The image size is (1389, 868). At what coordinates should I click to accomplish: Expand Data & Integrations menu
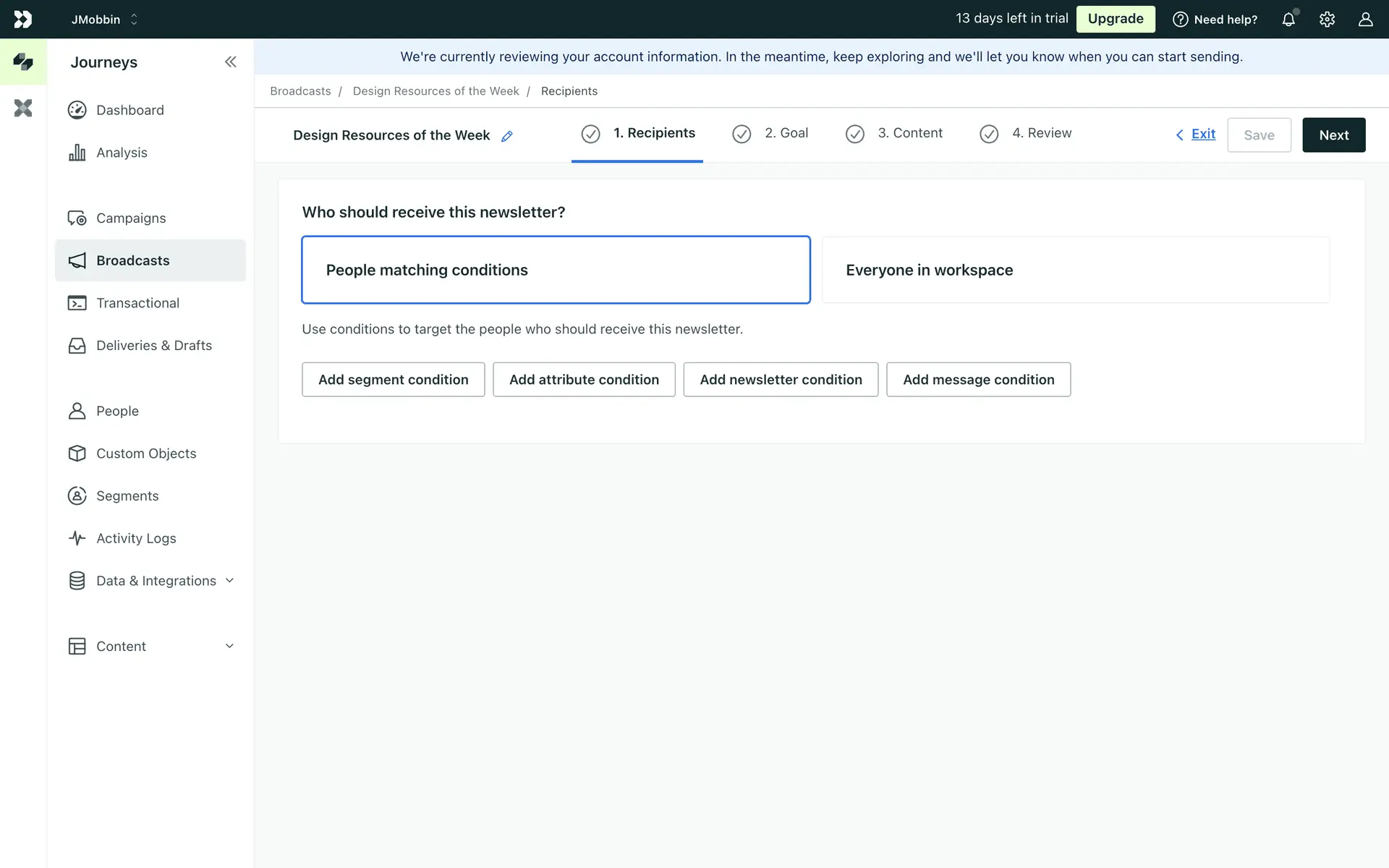pyautogui.click(x=156, y=581)
